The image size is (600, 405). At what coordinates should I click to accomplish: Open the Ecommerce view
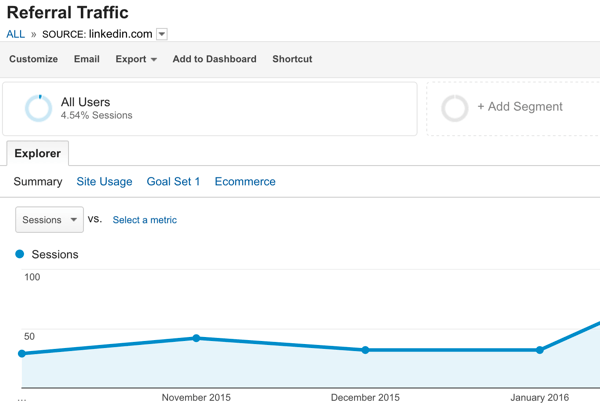pyautogui.click(x=245, y=182)
